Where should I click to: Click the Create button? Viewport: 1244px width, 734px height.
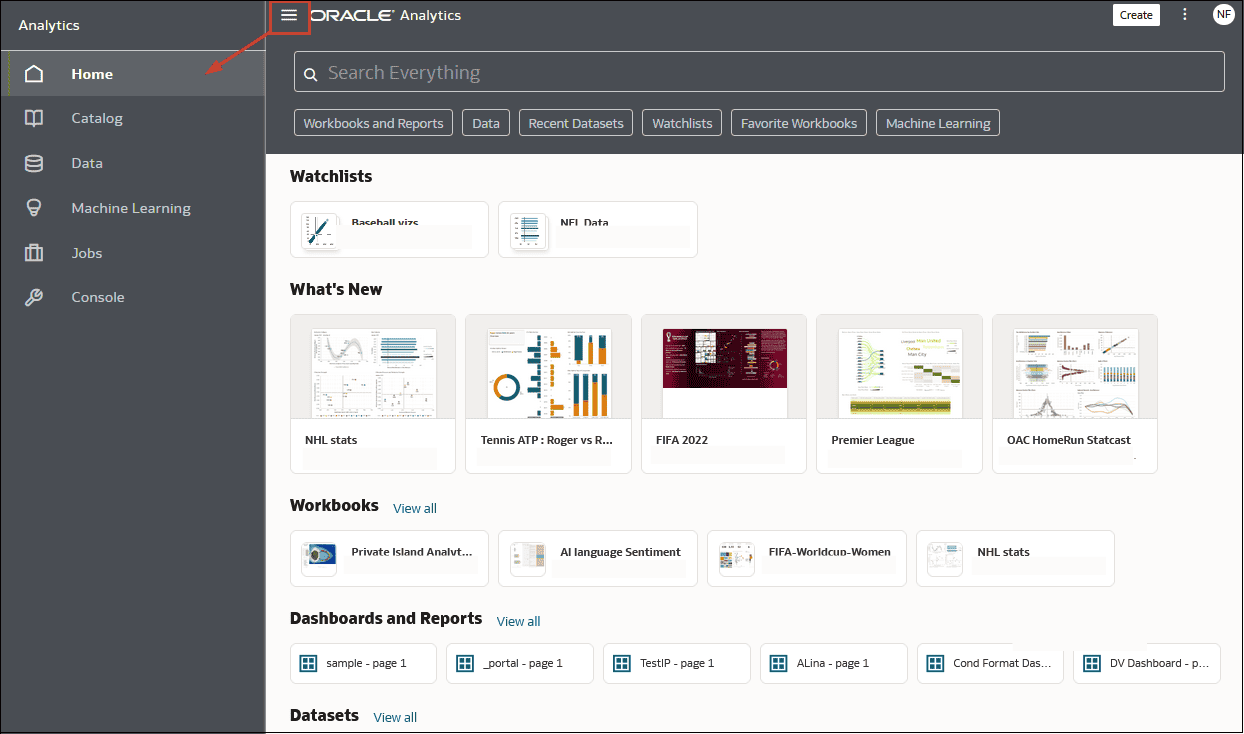click(x=1136, y=15)
